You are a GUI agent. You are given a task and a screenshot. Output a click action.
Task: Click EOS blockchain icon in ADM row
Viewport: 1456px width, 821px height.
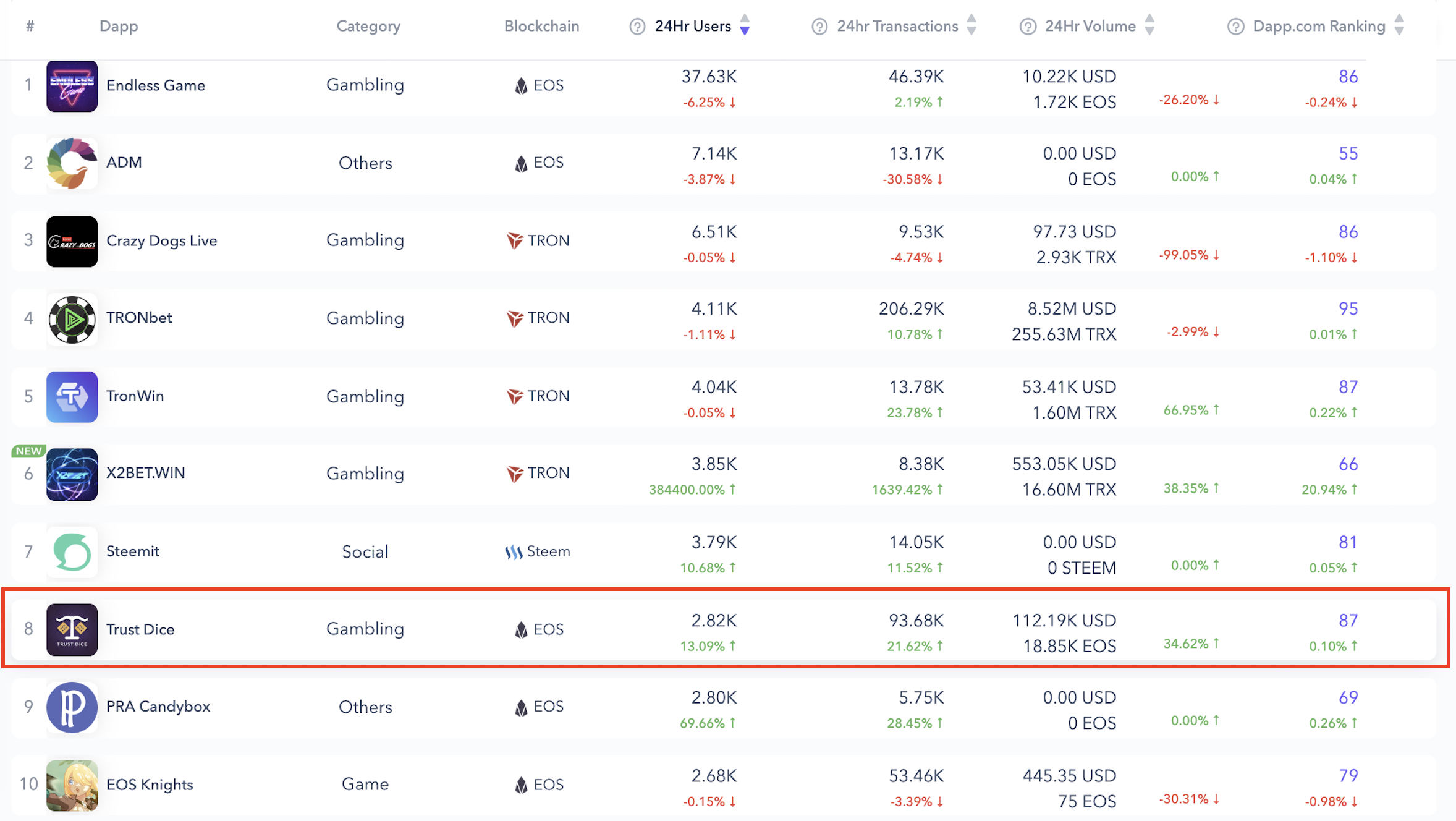pos(521,163)
